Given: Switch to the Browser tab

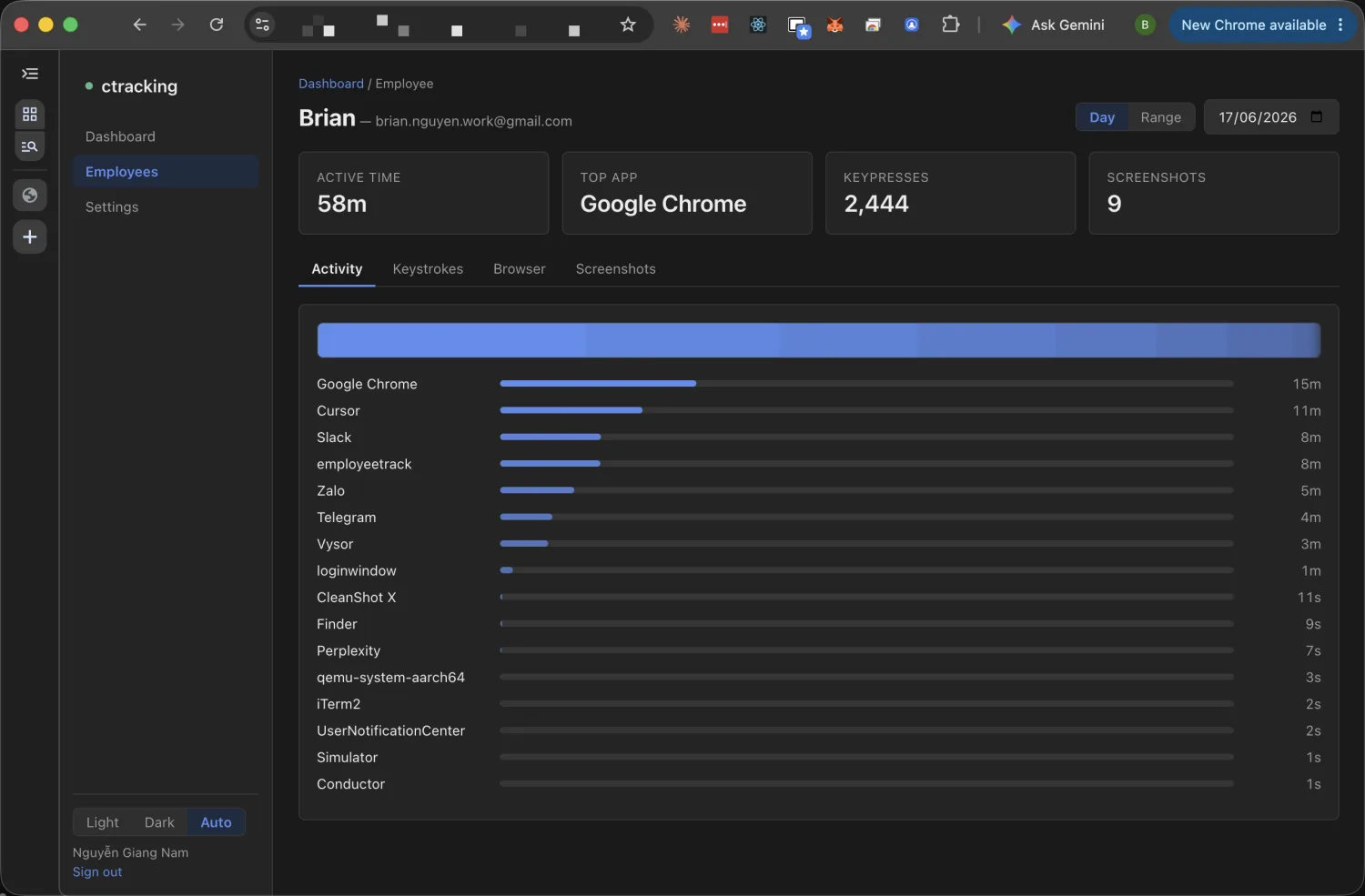Looking at the screenshot, I should tap(520, 269).
